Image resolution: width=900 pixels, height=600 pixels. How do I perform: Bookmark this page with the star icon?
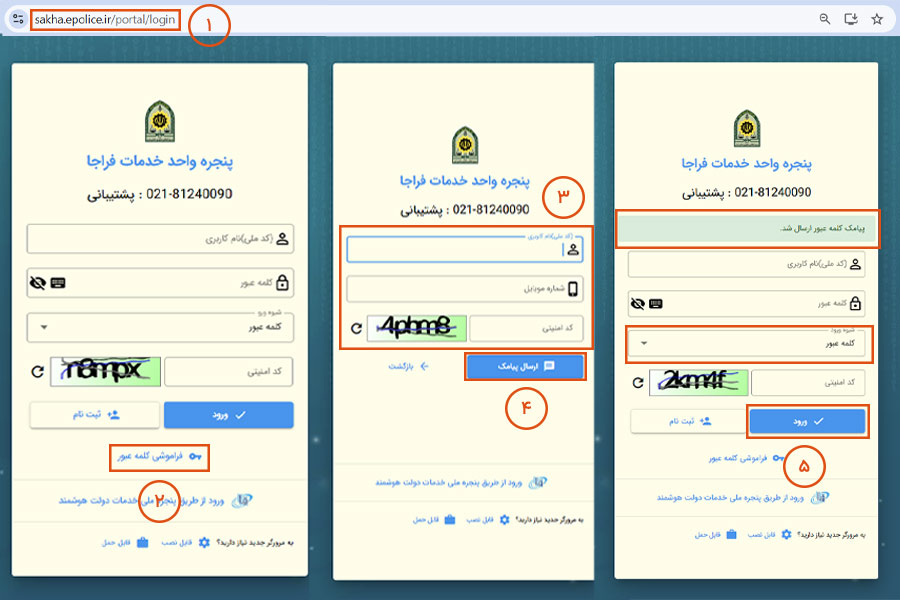coord(877,18)
